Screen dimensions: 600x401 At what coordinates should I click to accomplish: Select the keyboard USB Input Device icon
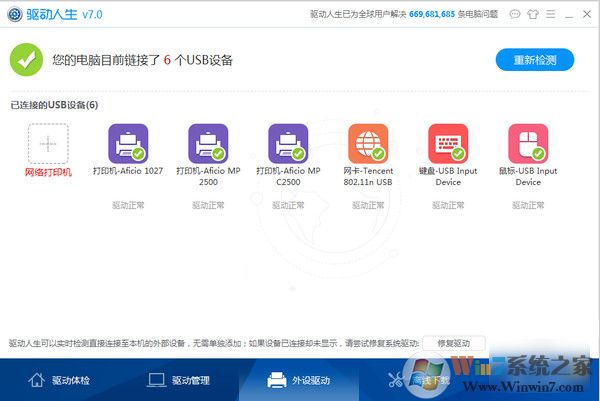point(448,144)
